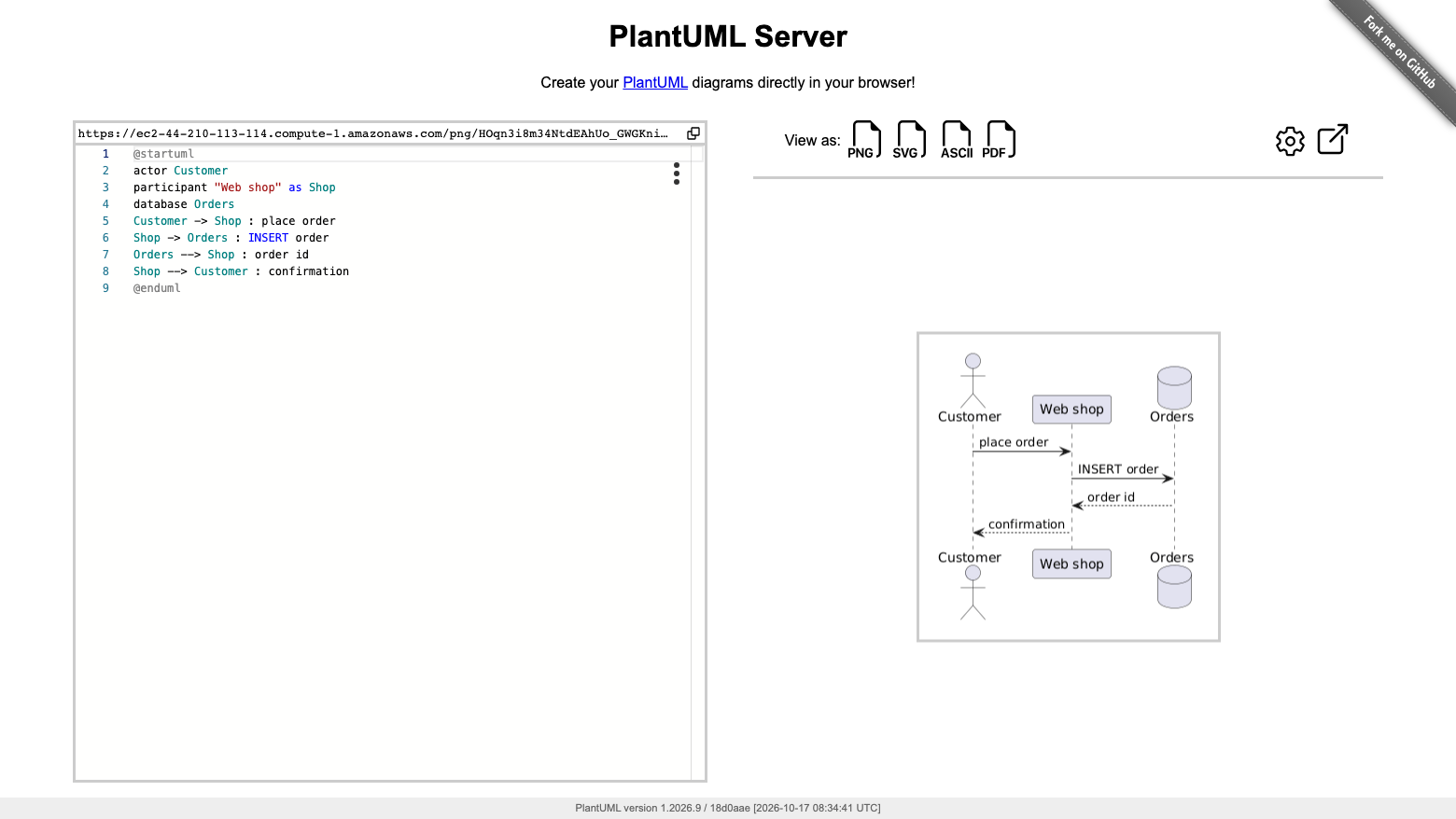Screen dimensions: 1456x819
Task: Click the participant "Web shop" code line
Action: point(234,187)
